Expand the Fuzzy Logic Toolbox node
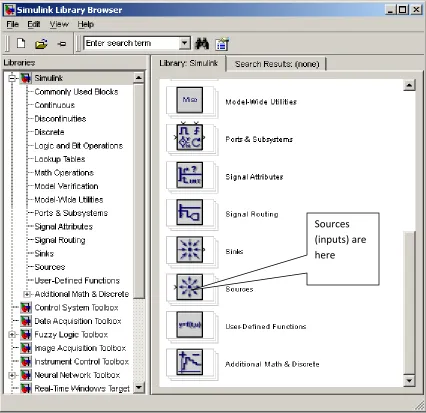Image resolution: width=426 pixels, height=413 pixels. [x=12, y=334]
